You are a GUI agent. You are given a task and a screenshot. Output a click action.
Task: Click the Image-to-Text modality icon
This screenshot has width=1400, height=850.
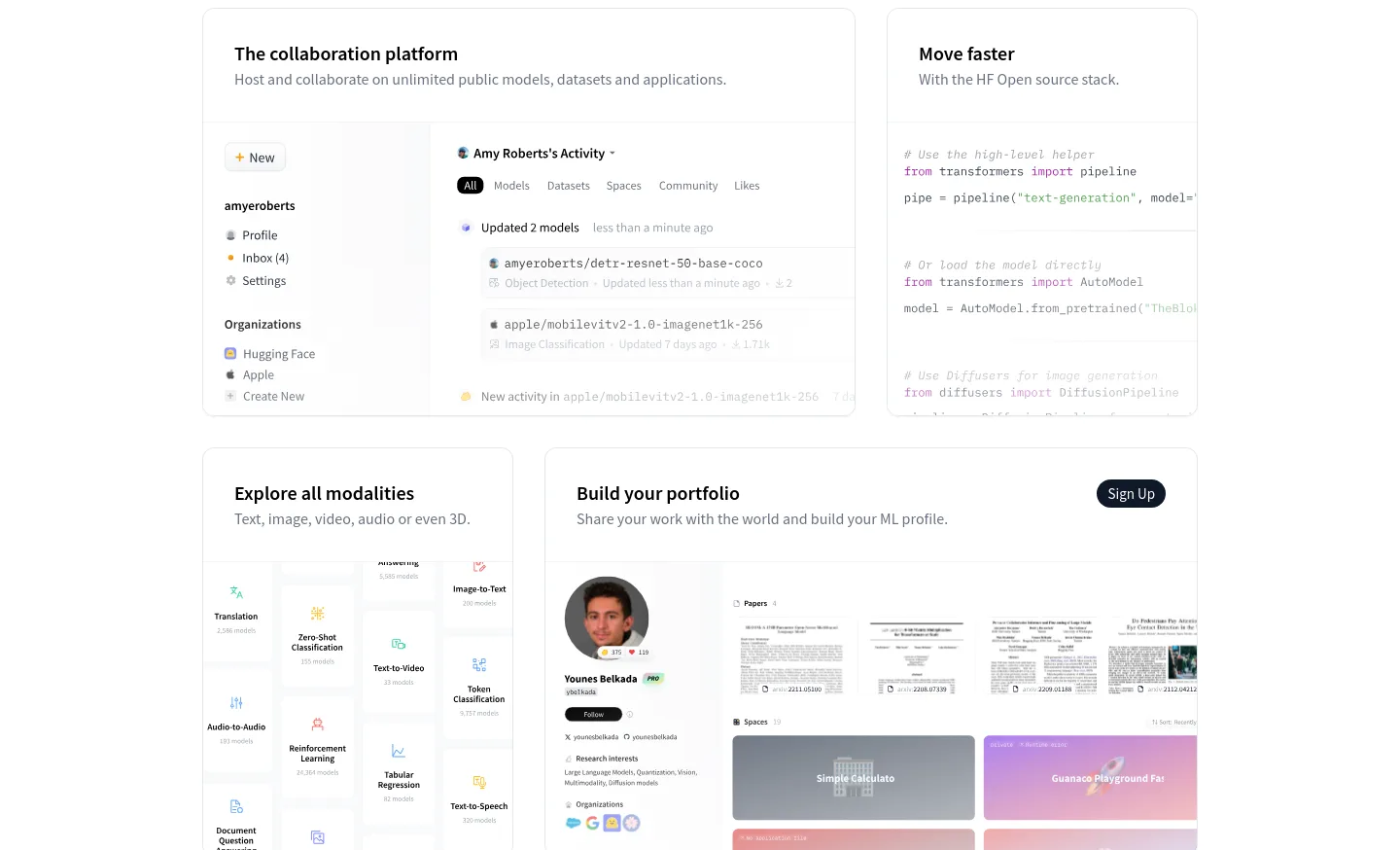tap(479, 566)
